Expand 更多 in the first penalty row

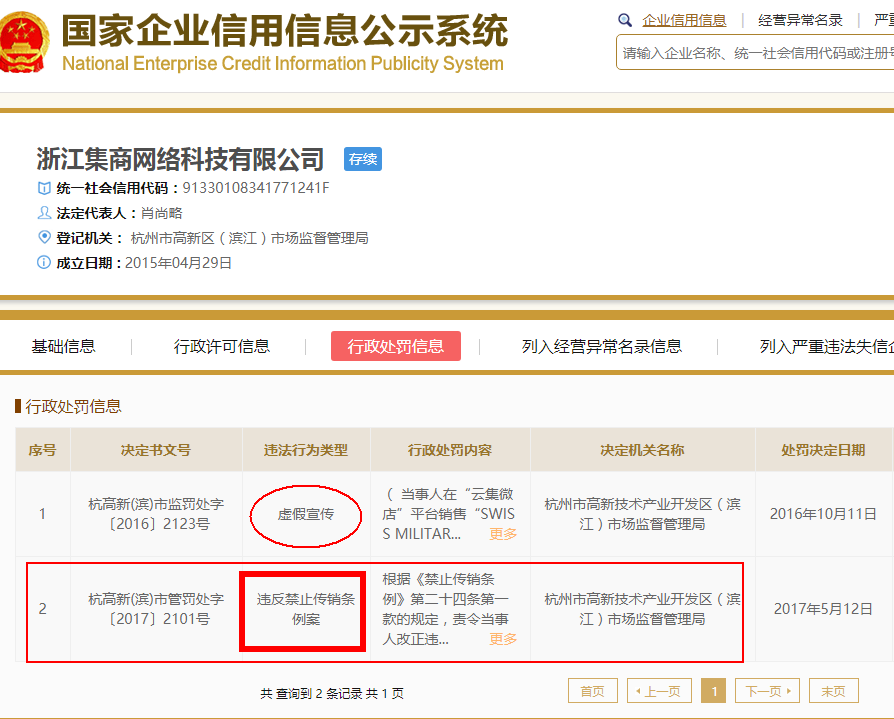503,534
